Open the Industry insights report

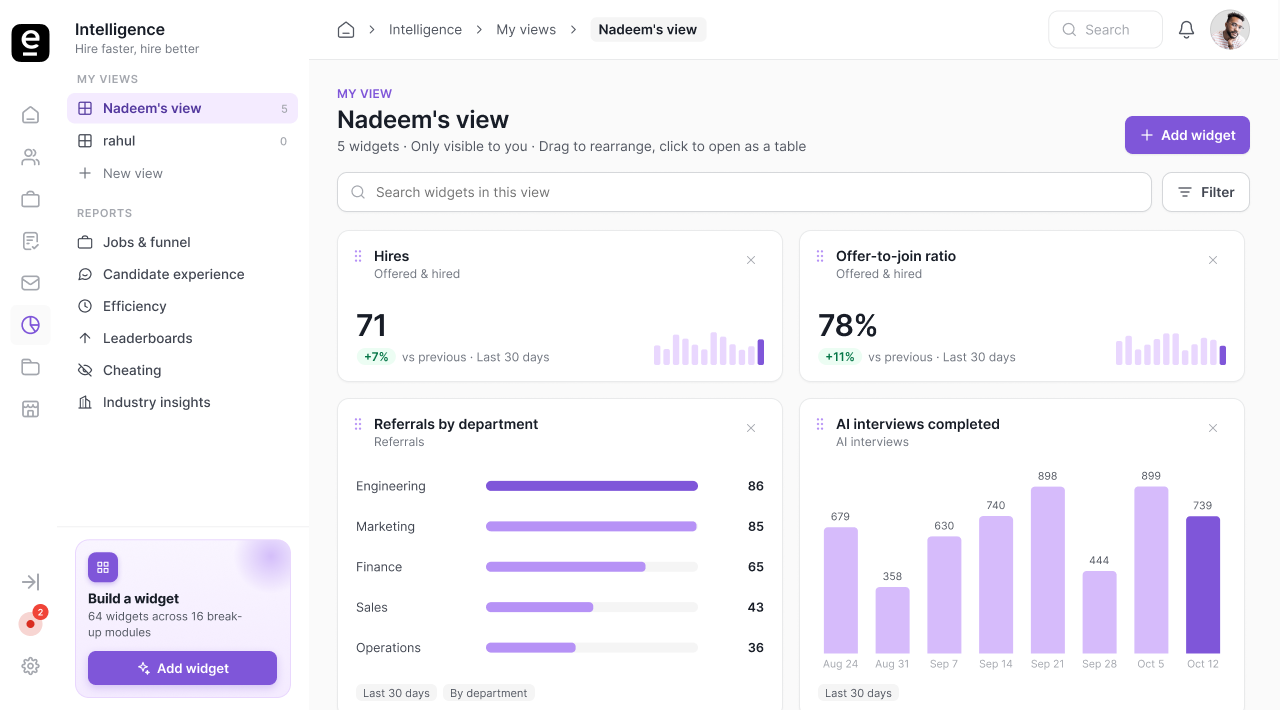(x=182, y=402)
